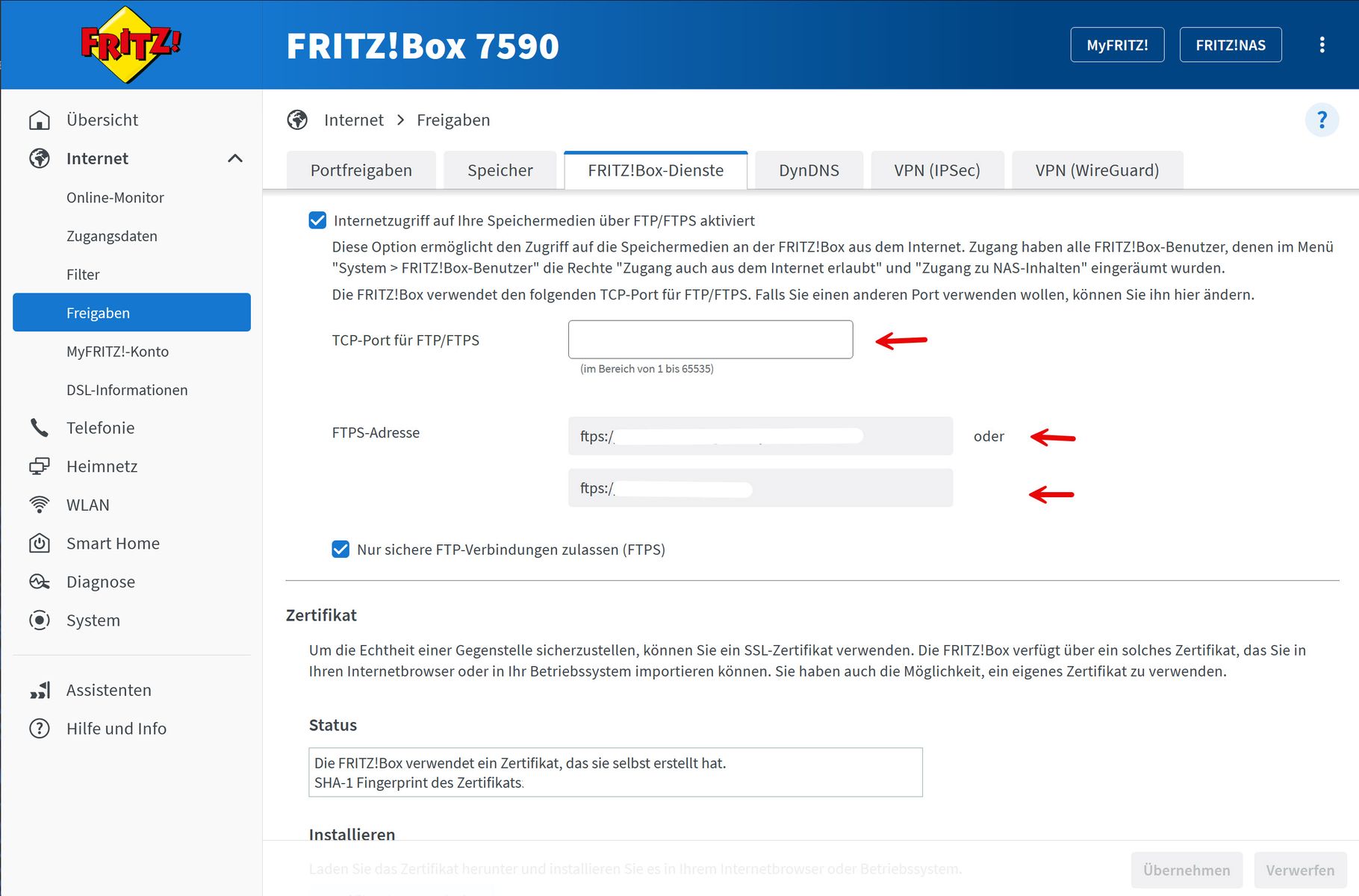Click the Assistenten icon
1359x896 pixels.
[x=40, y=690]
